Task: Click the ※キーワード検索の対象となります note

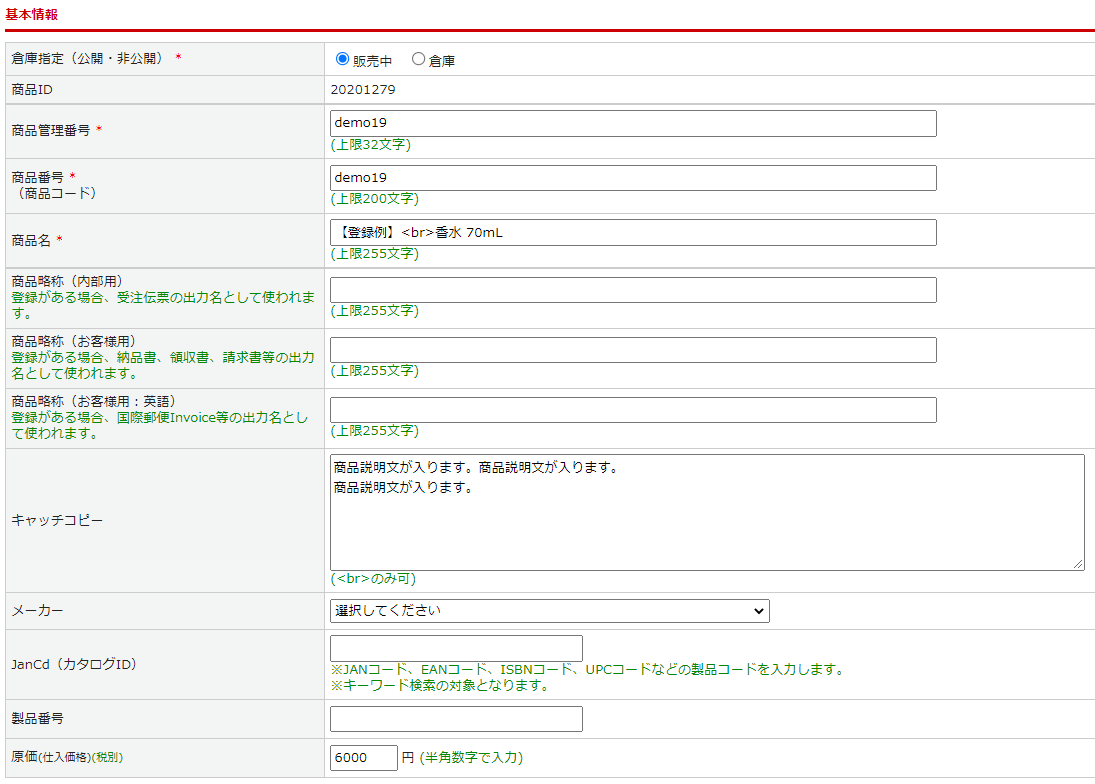Action: point(439,686)
